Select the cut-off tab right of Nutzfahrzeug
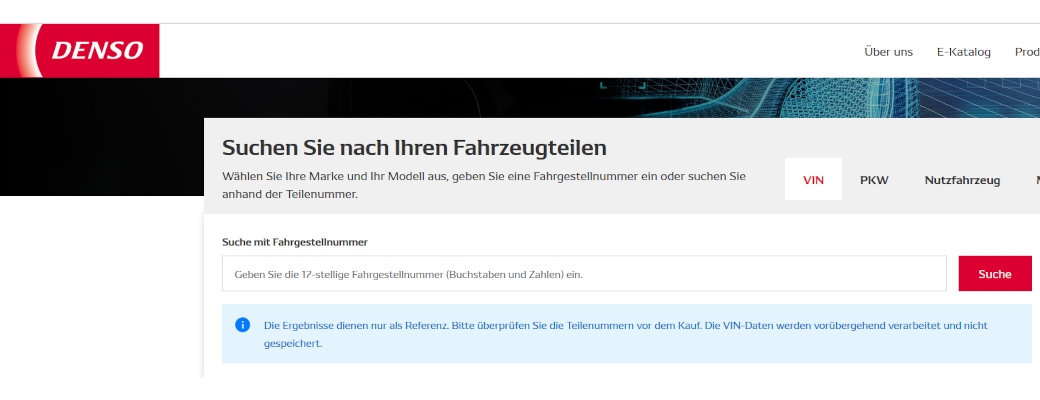Image resolution: width=1040 pixels, height=400 pixels. click(1035, 180)
